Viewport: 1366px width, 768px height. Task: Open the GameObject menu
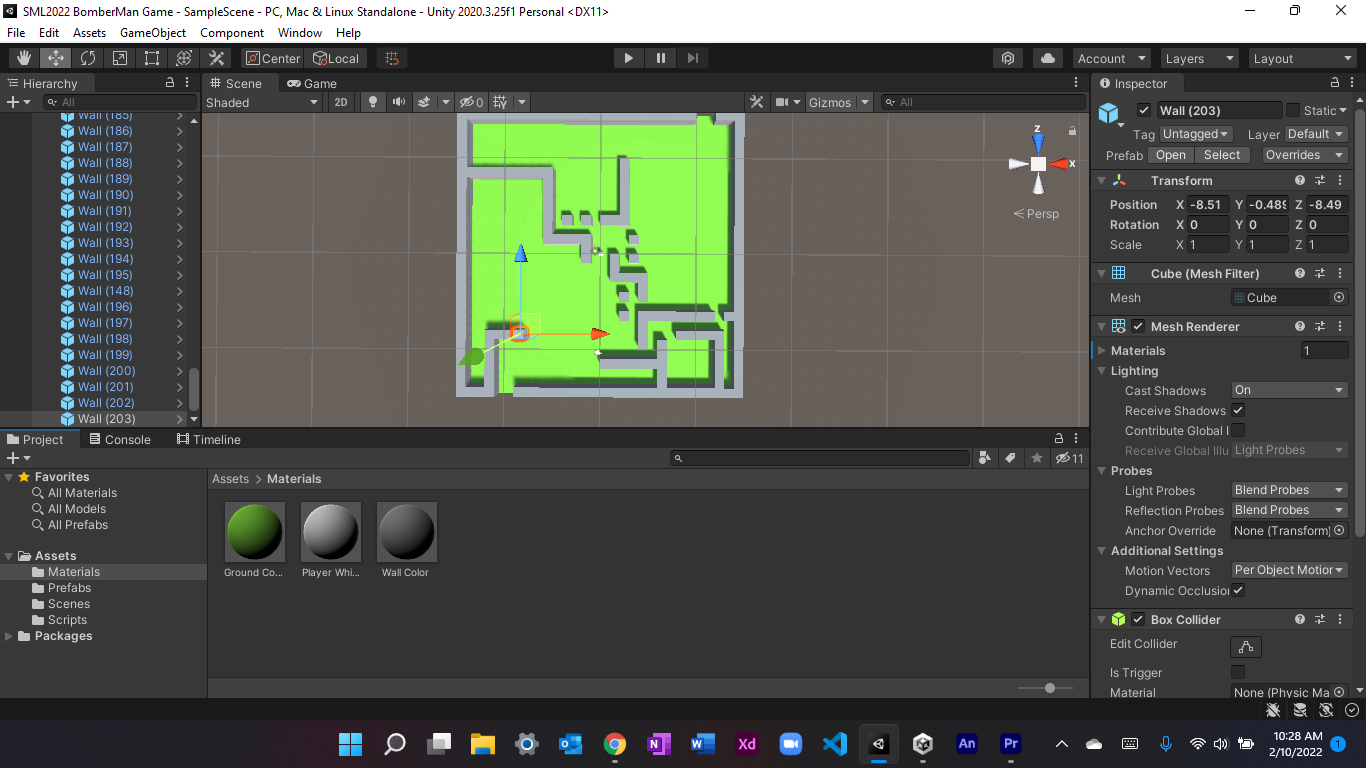click(x=153, y=33)
